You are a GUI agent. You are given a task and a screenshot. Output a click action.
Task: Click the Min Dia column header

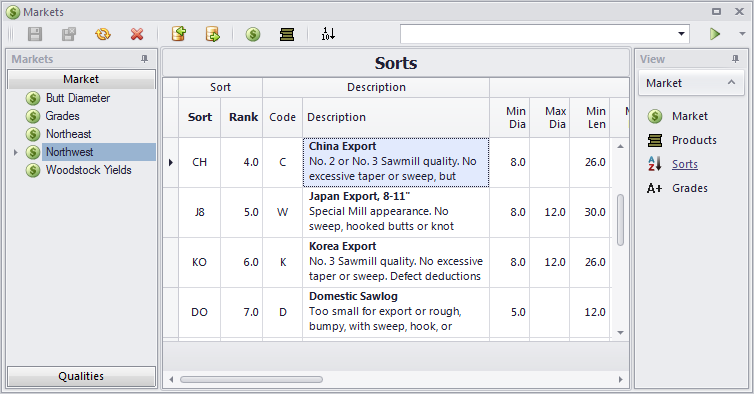[510, 117]
